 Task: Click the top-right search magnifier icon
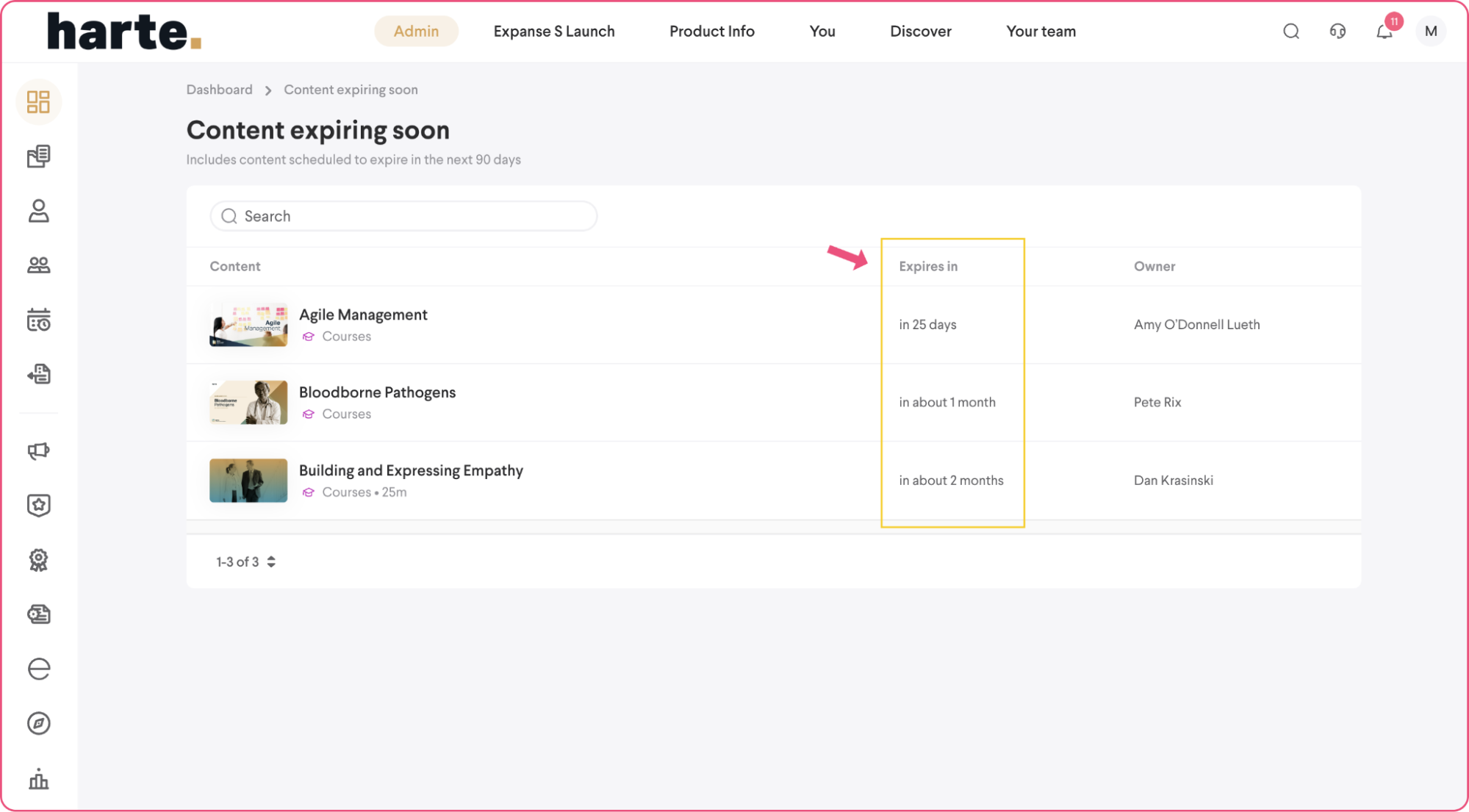pyautogui.click(x=1291, y=32)
